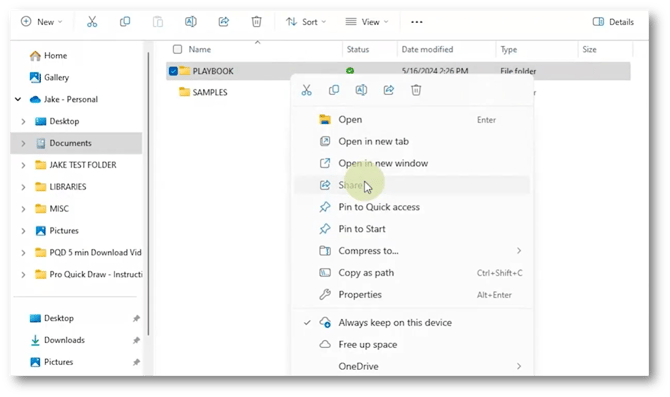
Task: Sort by the Status column header
Action: (x=358, y=49)
